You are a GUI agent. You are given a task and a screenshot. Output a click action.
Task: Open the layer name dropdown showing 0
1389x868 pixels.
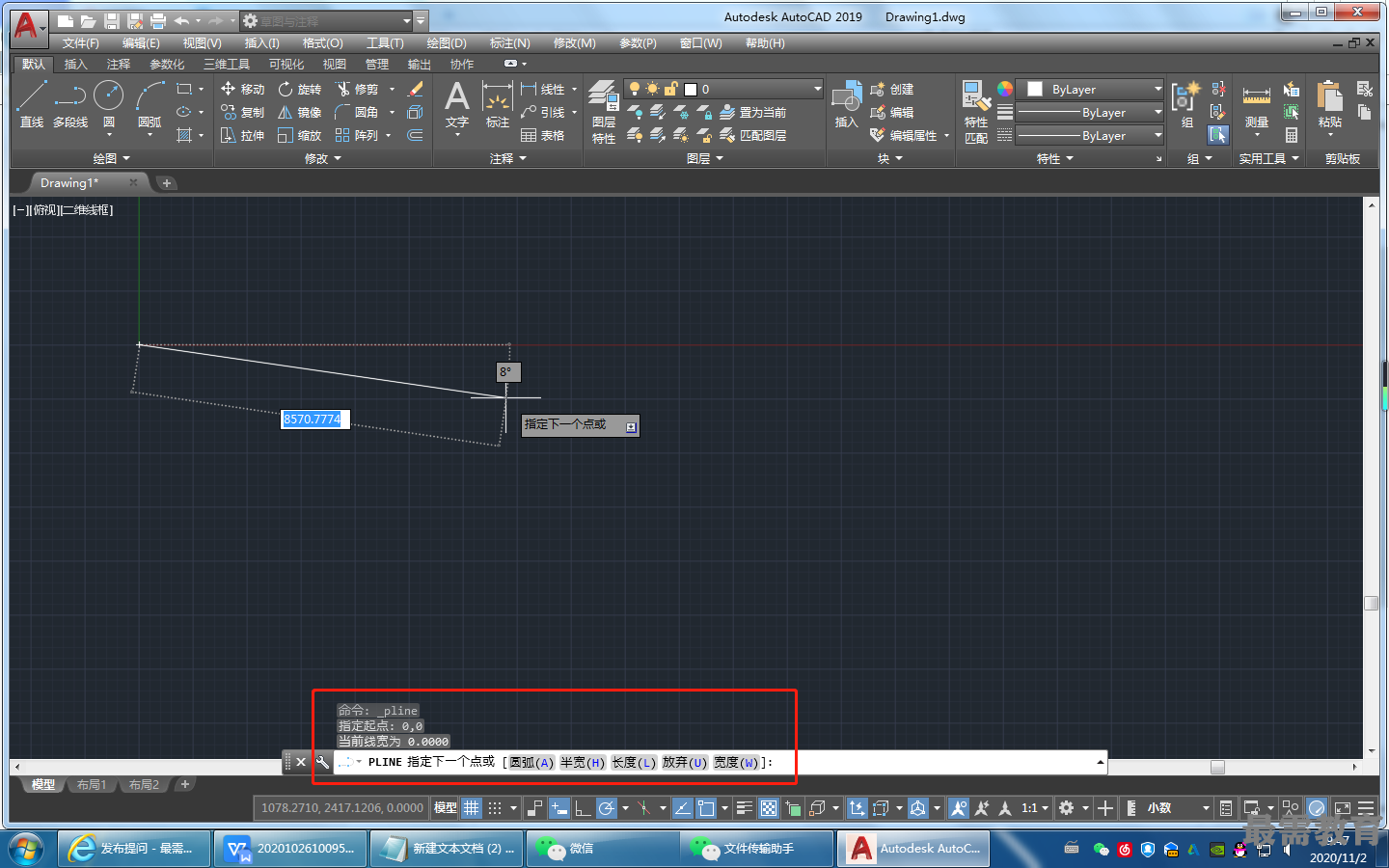point(723,89)
